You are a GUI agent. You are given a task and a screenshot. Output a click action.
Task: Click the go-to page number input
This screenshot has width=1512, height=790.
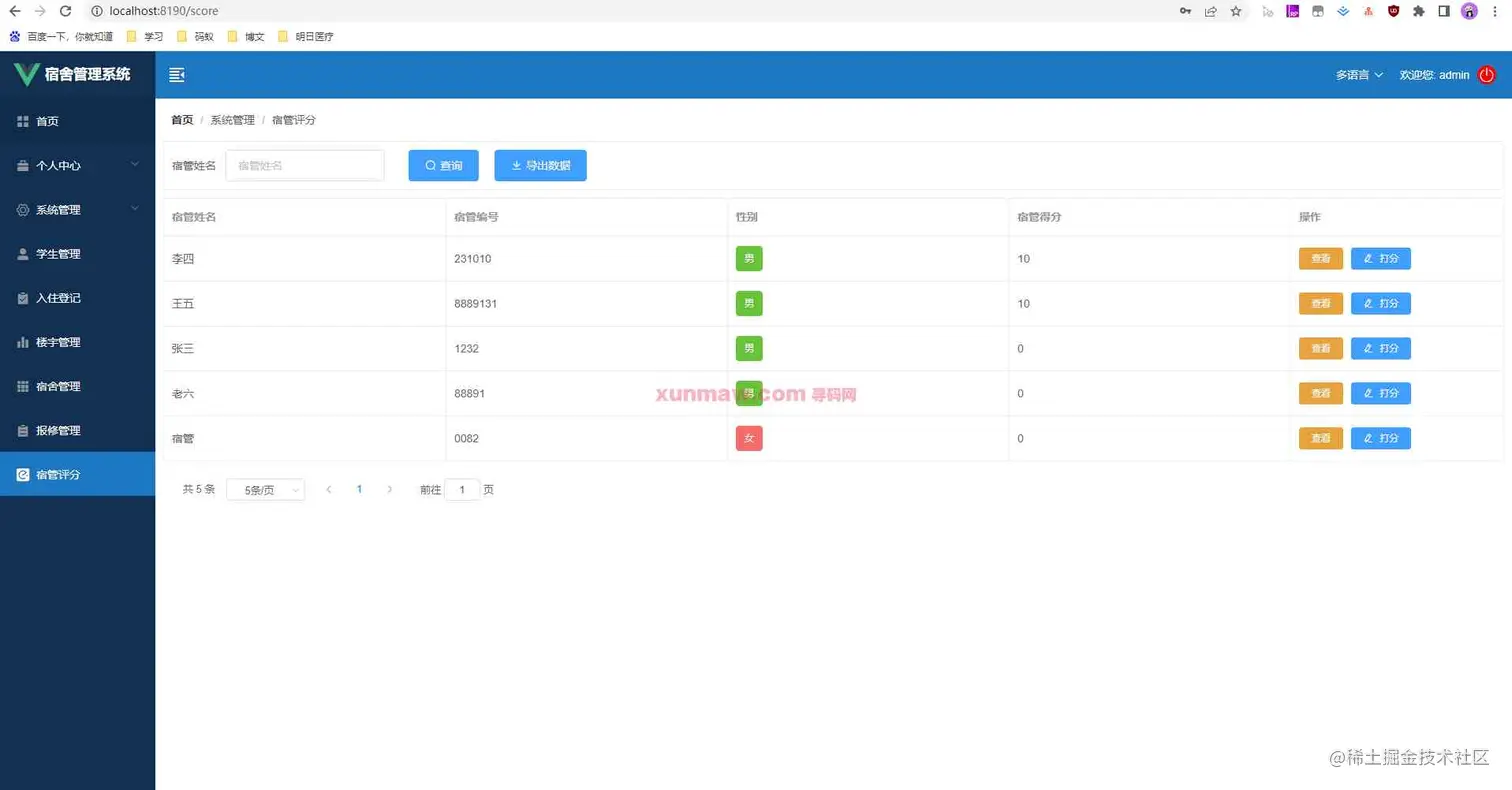462,490
